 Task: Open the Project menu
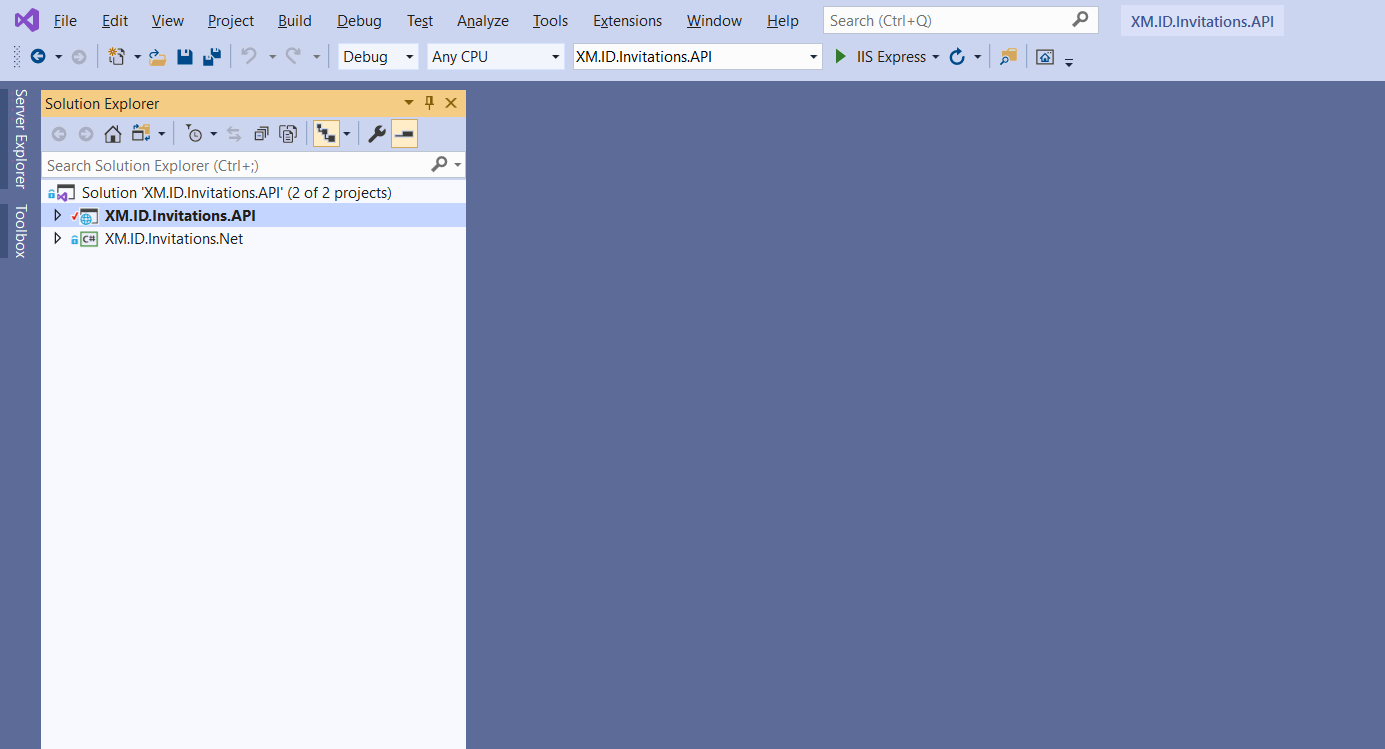(x=231, y=20)
